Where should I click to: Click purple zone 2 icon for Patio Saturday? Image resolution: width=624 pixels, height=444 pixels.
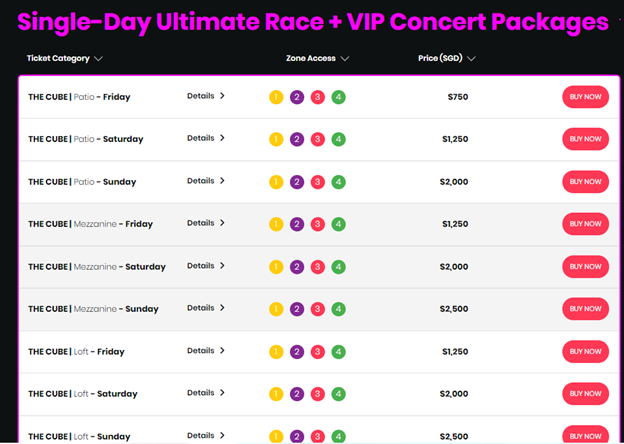[x=297, y=140]
